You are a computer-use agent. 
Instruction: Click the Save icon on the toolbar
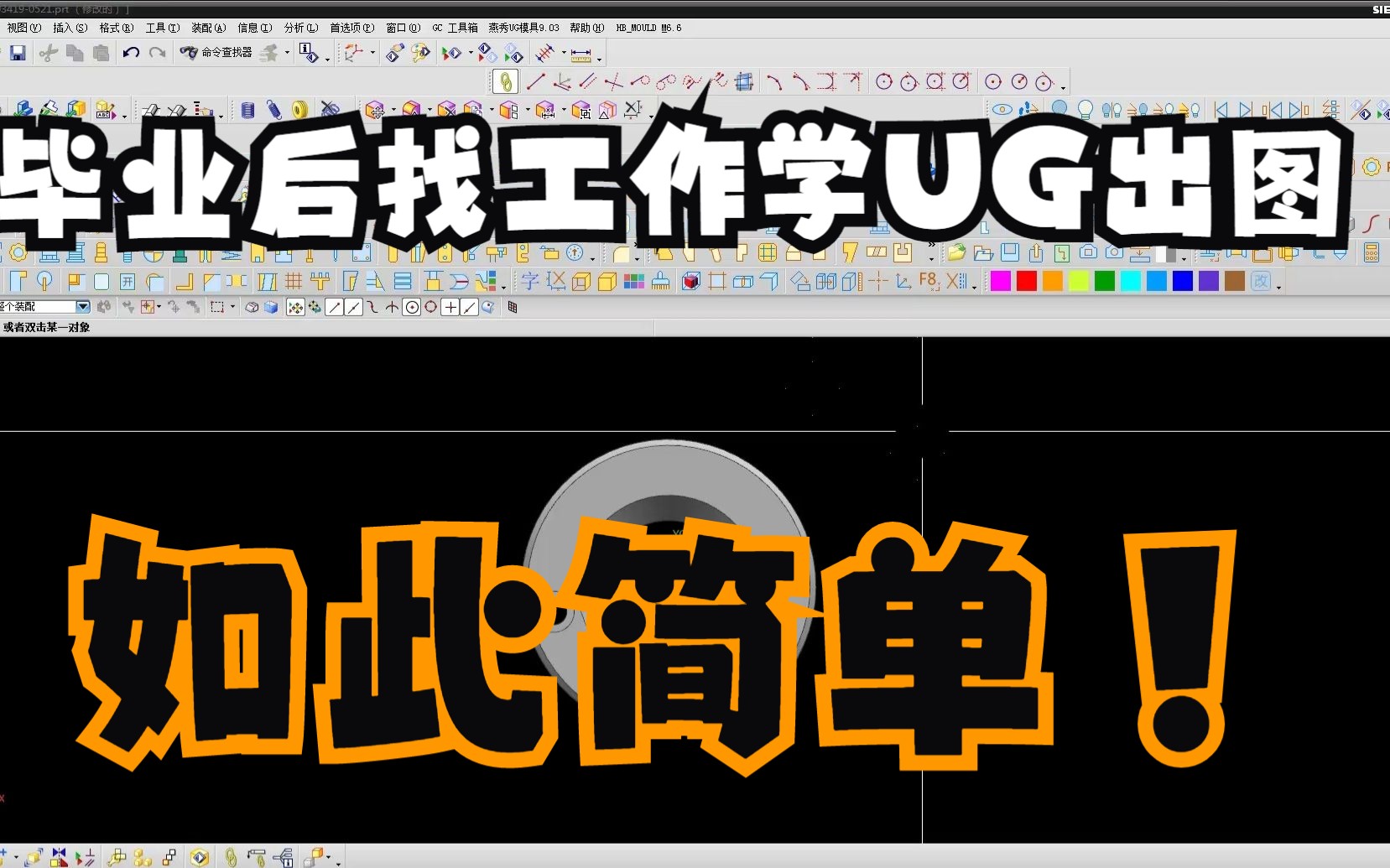[18, 53]
